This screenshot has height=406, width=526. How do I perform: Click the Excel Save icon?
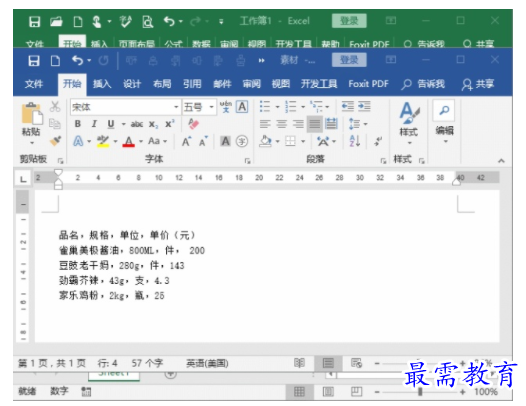tap(34, 22)
